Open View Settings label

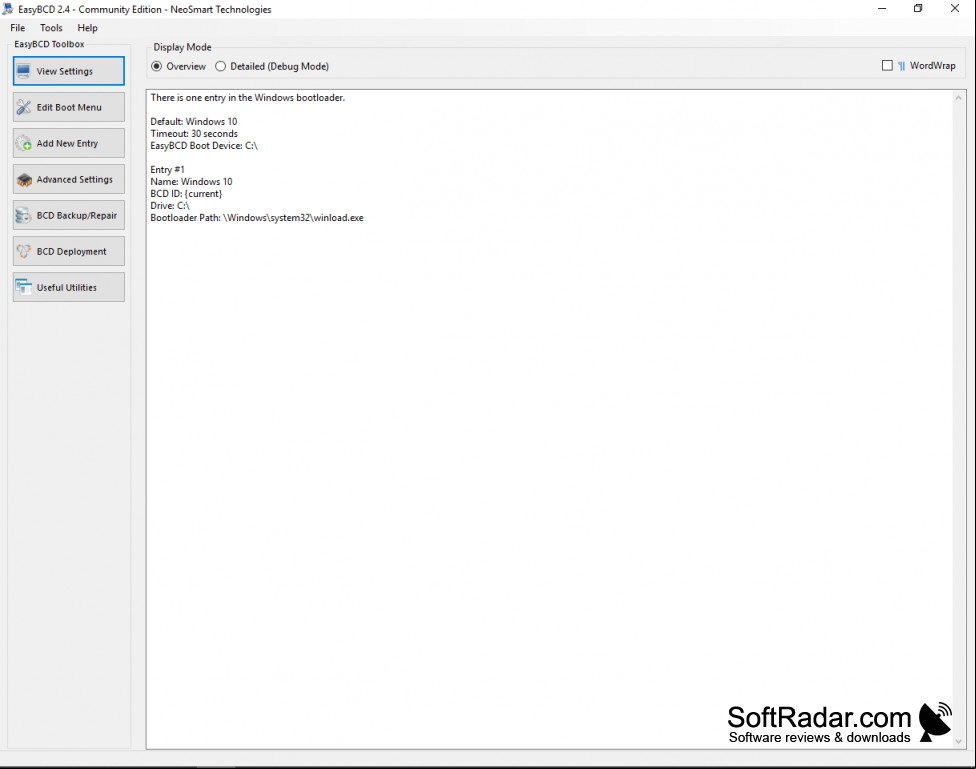point(65,71)
